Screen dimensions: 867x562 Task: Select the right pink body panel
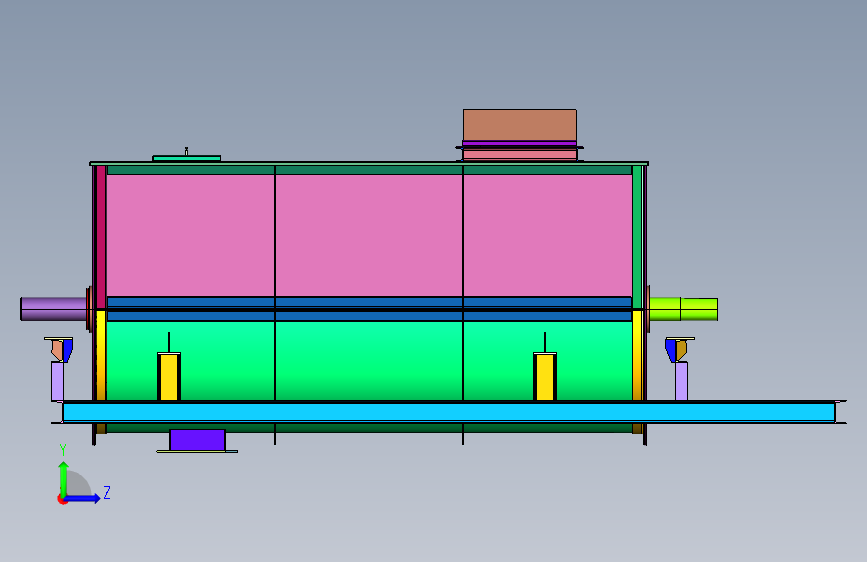click(x=547, y=236)
